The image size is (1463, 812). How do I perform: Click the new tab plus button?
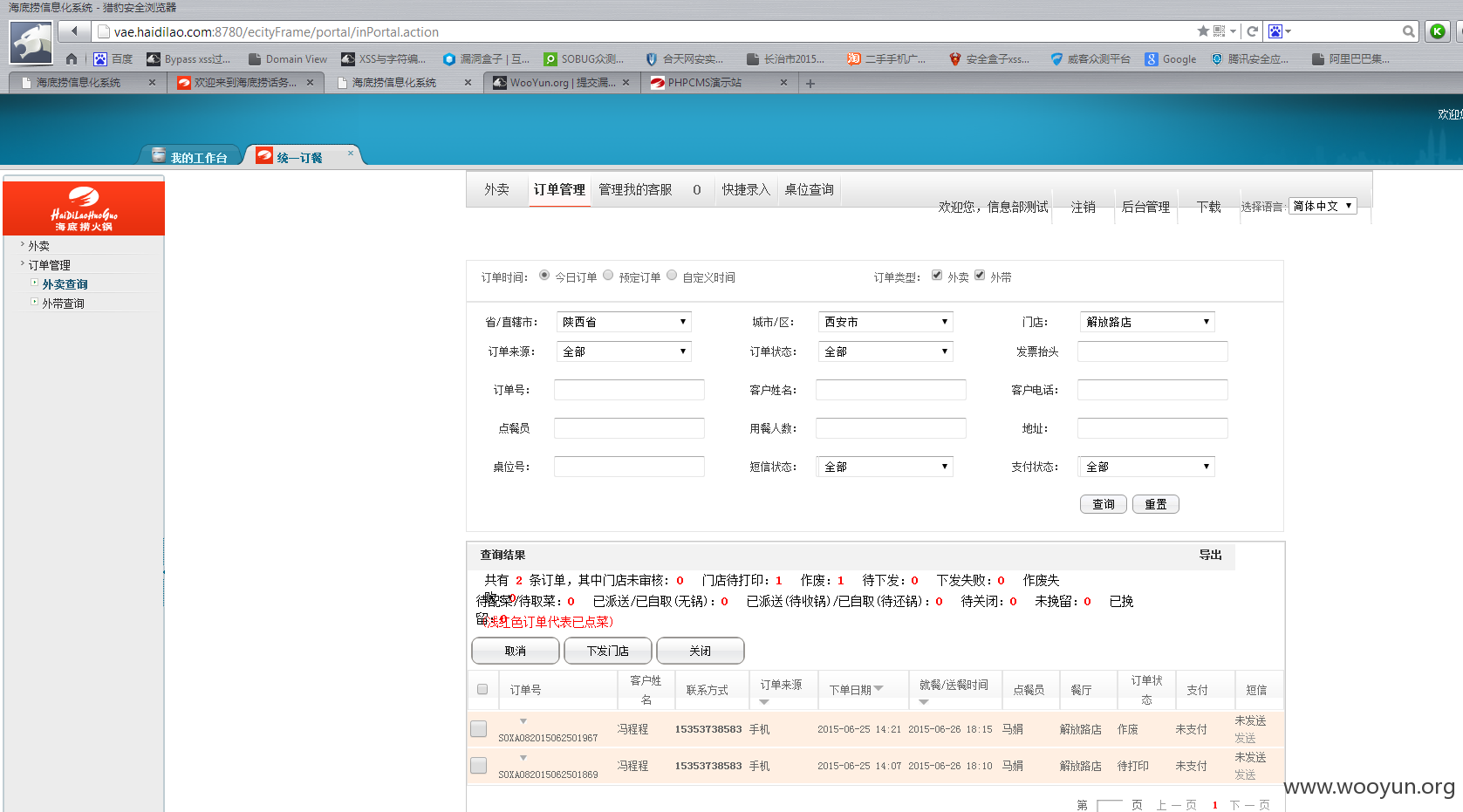click(x=810, y=84)
